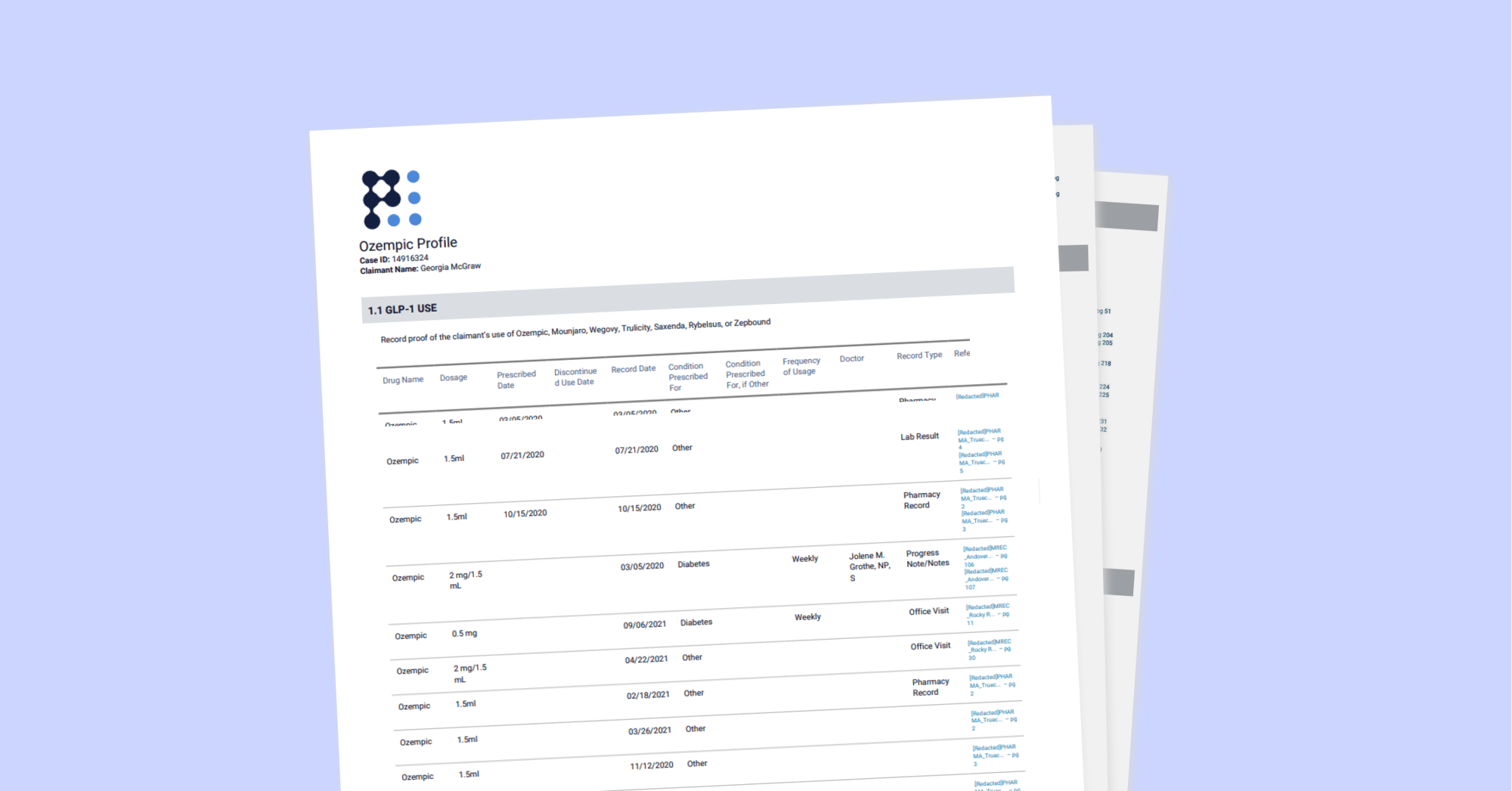Screen dimensions: 1512x791
Task: Click the 'Ozempic Profile' document title
Action: click(408, 244)
